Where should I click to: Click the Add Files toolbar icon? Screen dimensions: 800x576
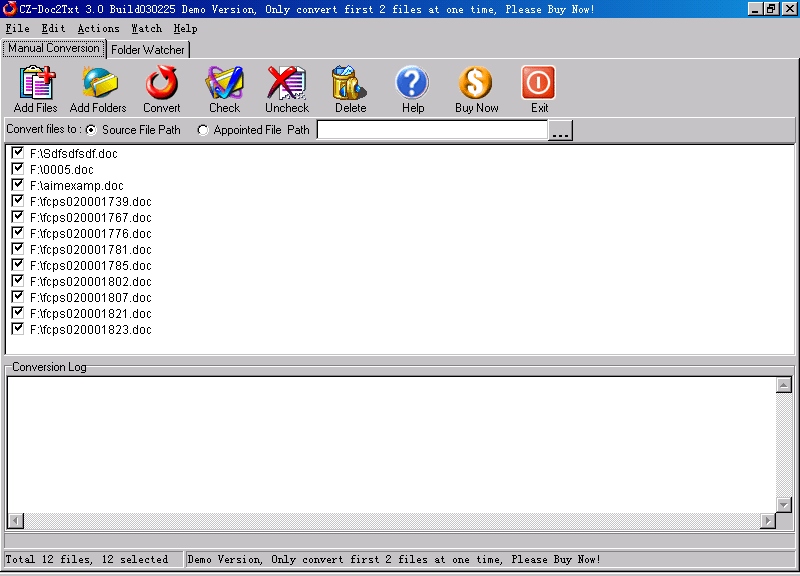tap(36, 84)
